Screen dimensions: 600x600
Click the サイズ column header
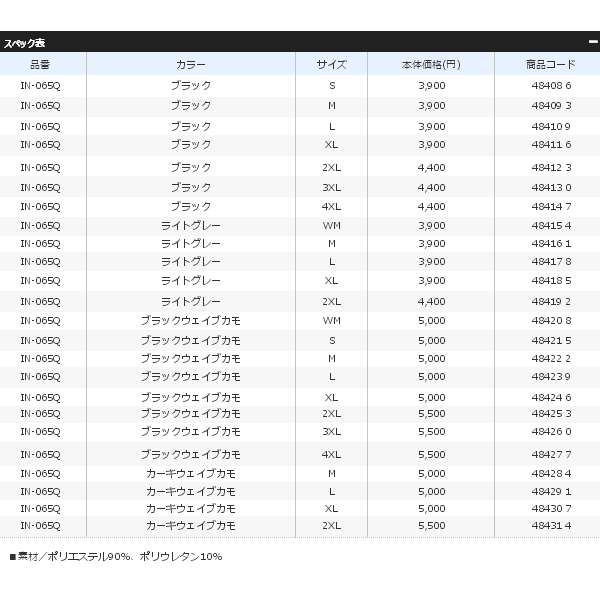(331, 64)
